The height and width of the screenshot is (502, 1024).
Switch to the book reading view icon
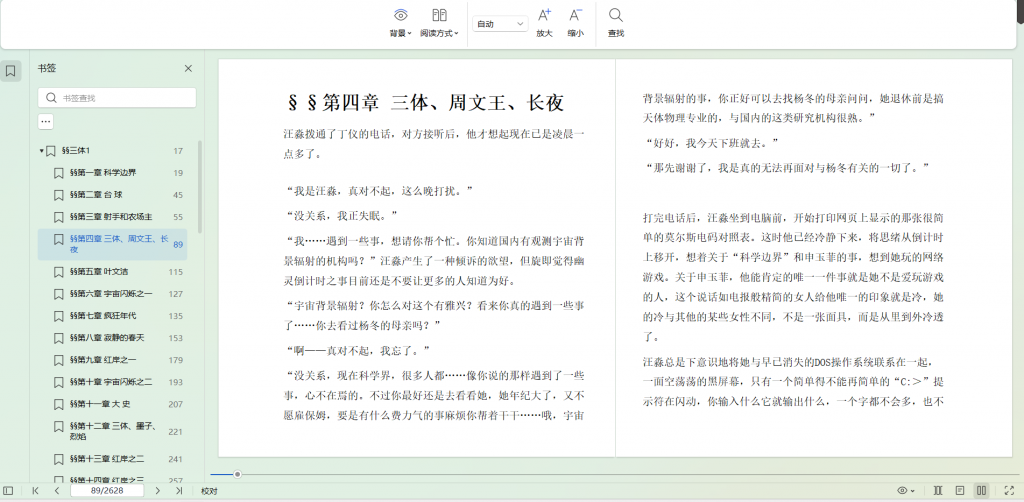tap(938, 490)
